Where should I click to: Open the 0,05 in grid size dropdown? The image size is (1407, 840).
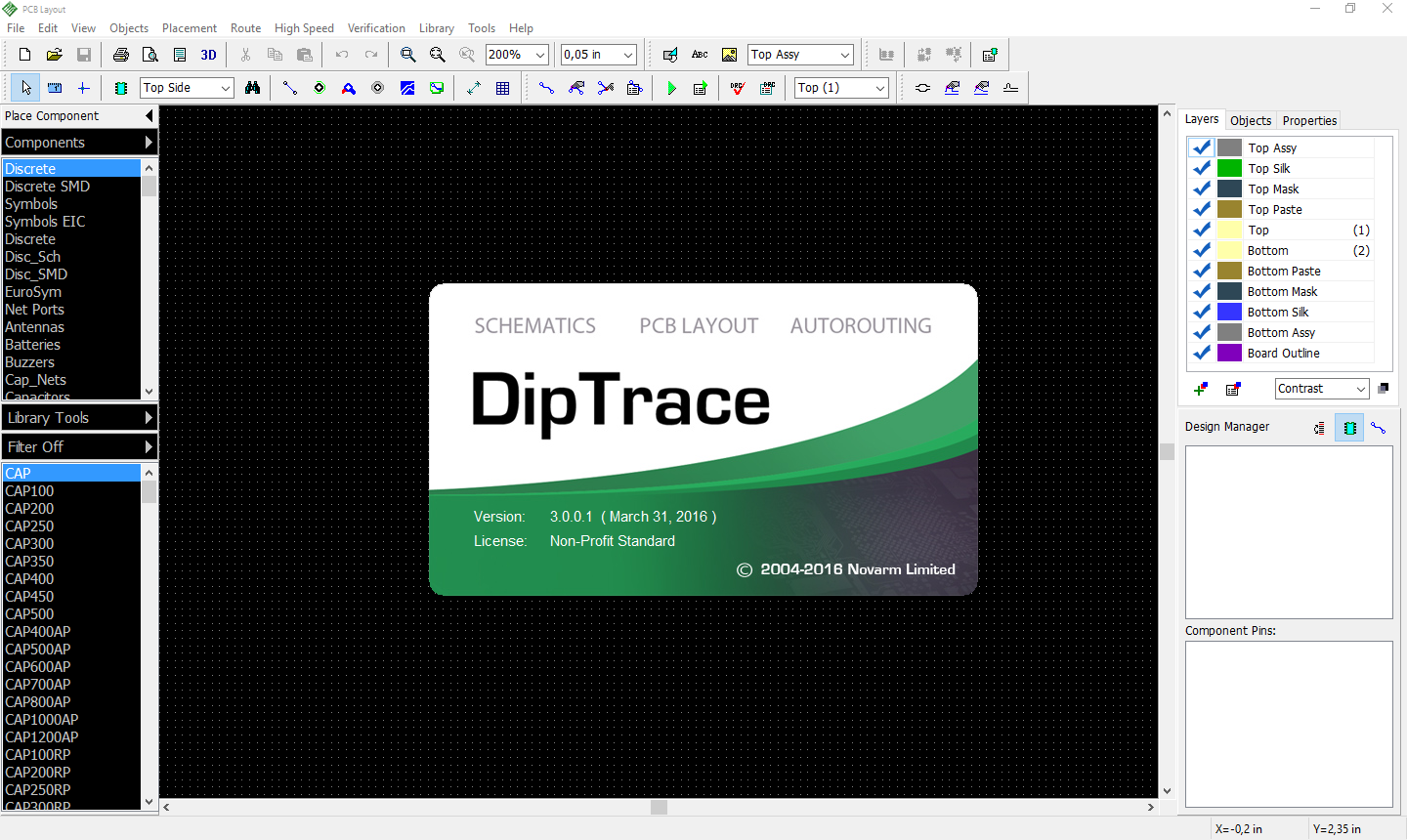(x=628, y=55)
